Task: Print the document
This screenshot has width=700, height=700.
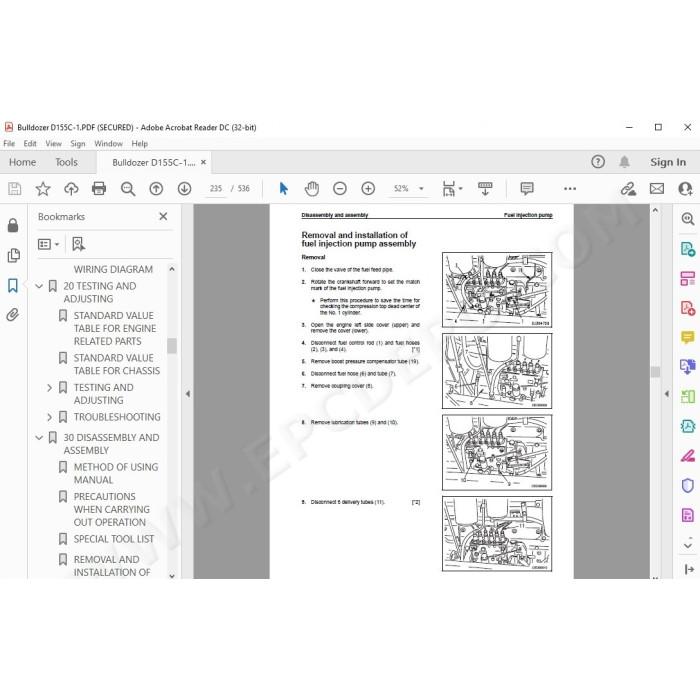Action: tap(99, 189)
